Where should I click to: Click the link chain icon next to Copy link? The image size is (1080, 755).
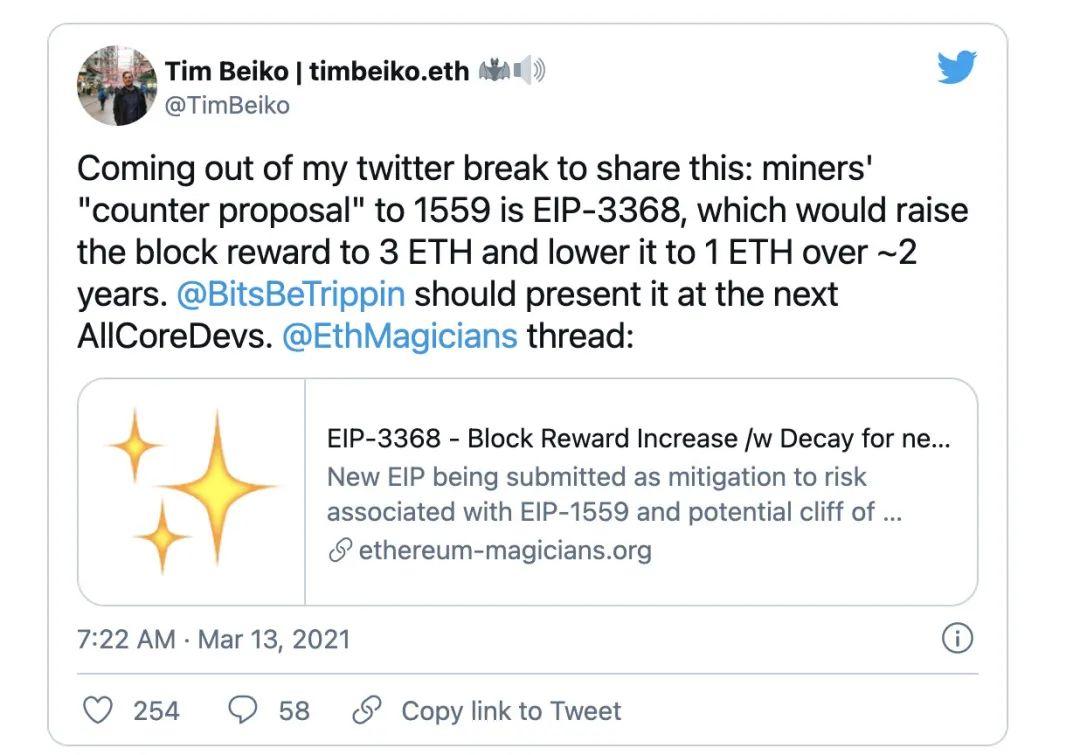tap(366, 710)
